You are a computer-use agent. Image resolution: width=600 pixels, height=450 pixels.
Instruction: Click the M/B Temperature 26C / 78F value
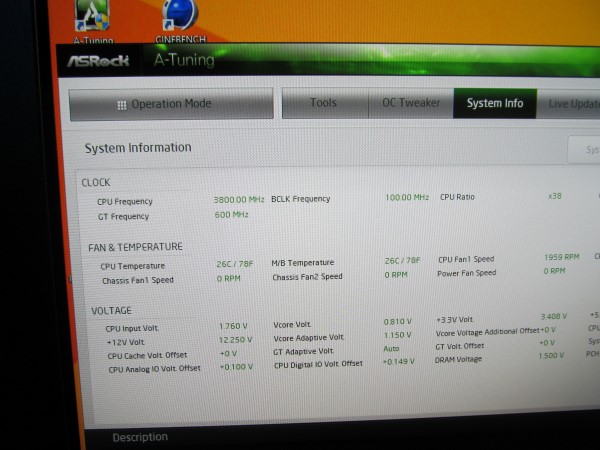[402, 261]
